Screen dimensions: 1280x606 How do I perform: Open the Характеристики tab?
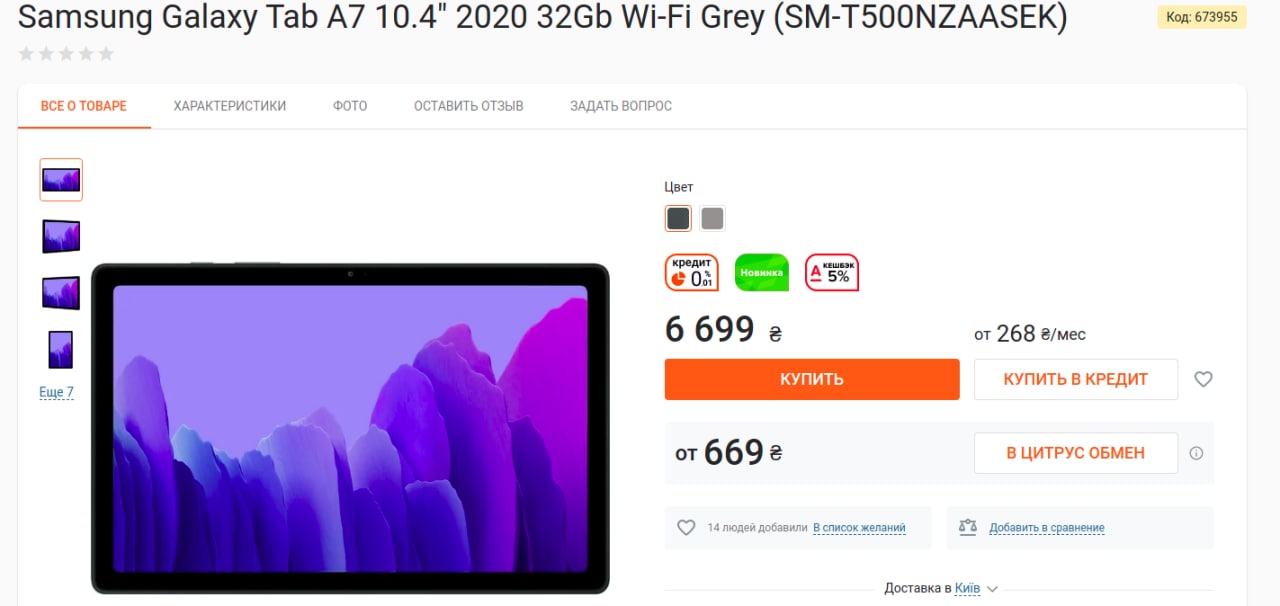230,106
